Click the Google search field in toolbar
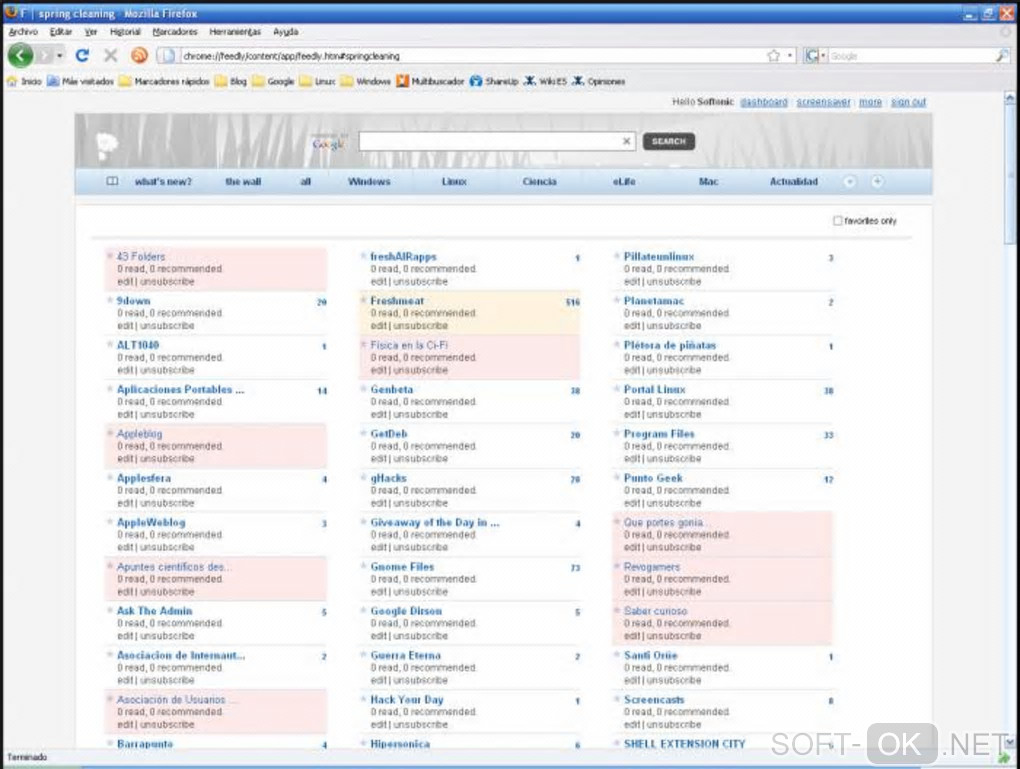Image resolution: width=1020 pixels, height=769 pixels. tap(911, 56)
